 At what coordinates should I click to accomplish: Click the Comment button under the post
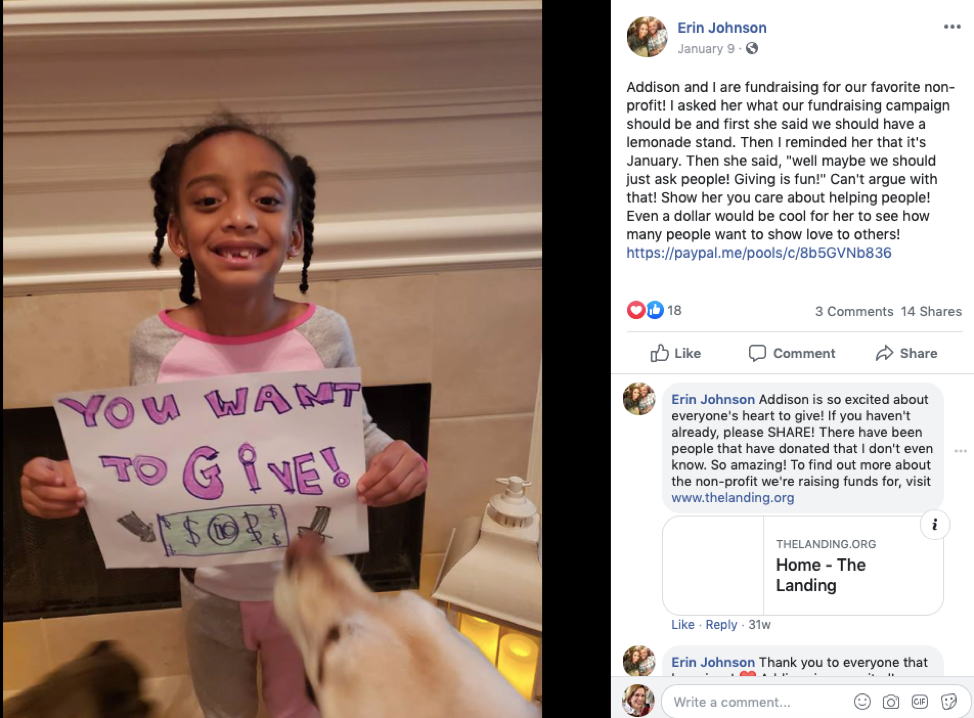tap(792, 353)
